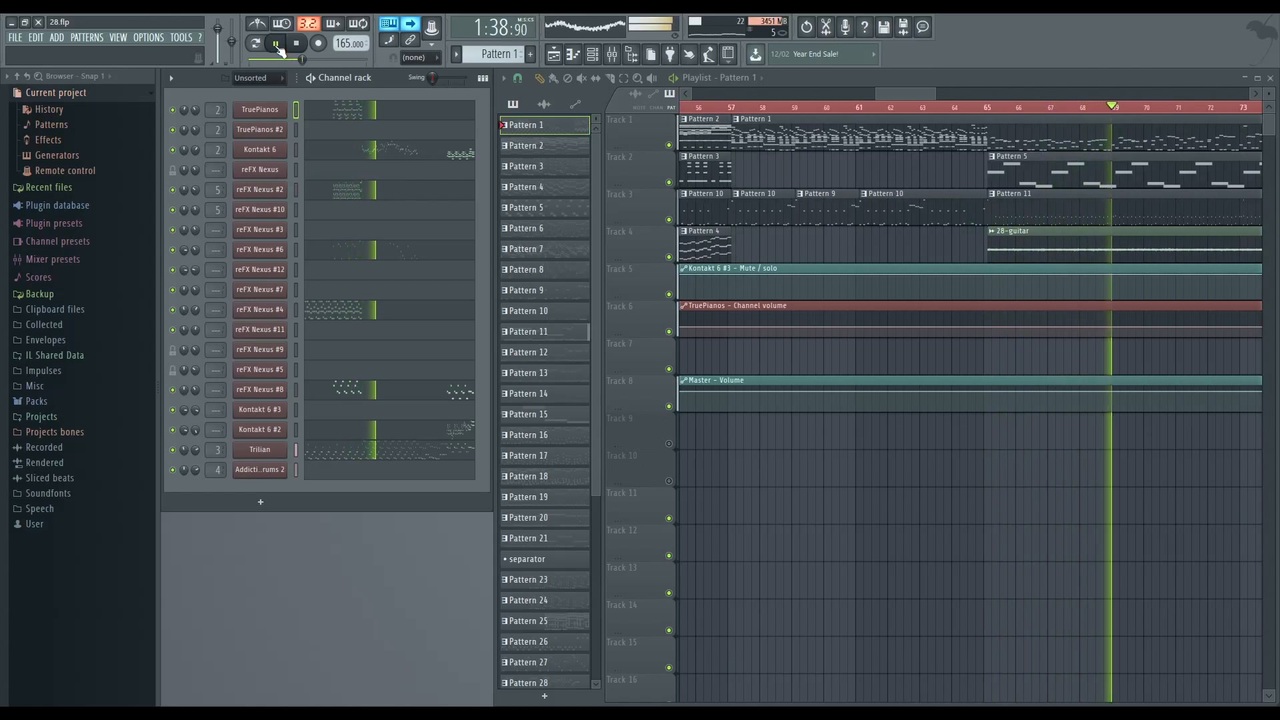Adjust the channel rack Swing knob
Viewport: 1280px width, 720px height.
[433, 78]
